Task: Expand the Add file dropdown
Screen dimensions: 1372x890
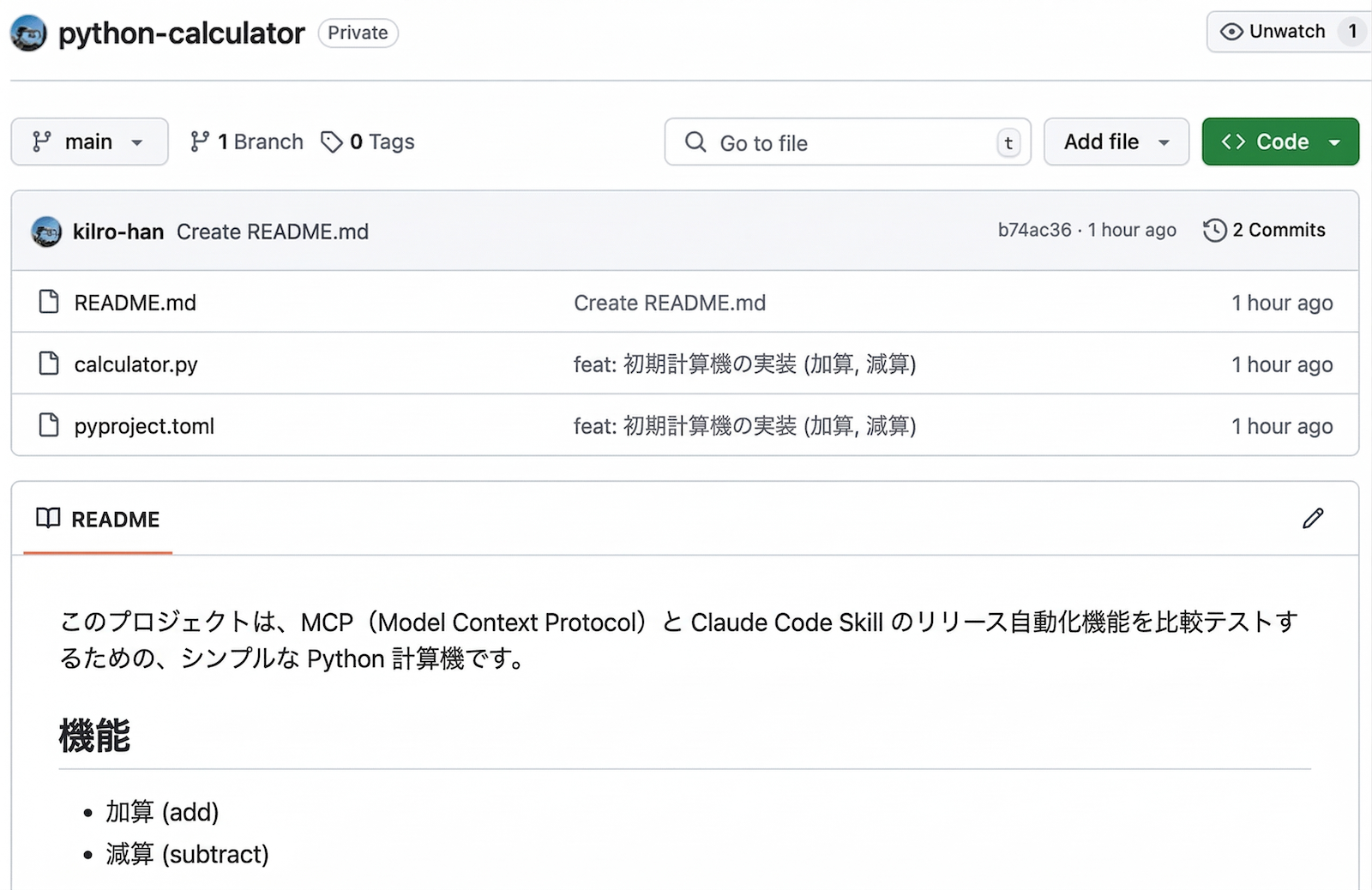Action: (1116, 141)
